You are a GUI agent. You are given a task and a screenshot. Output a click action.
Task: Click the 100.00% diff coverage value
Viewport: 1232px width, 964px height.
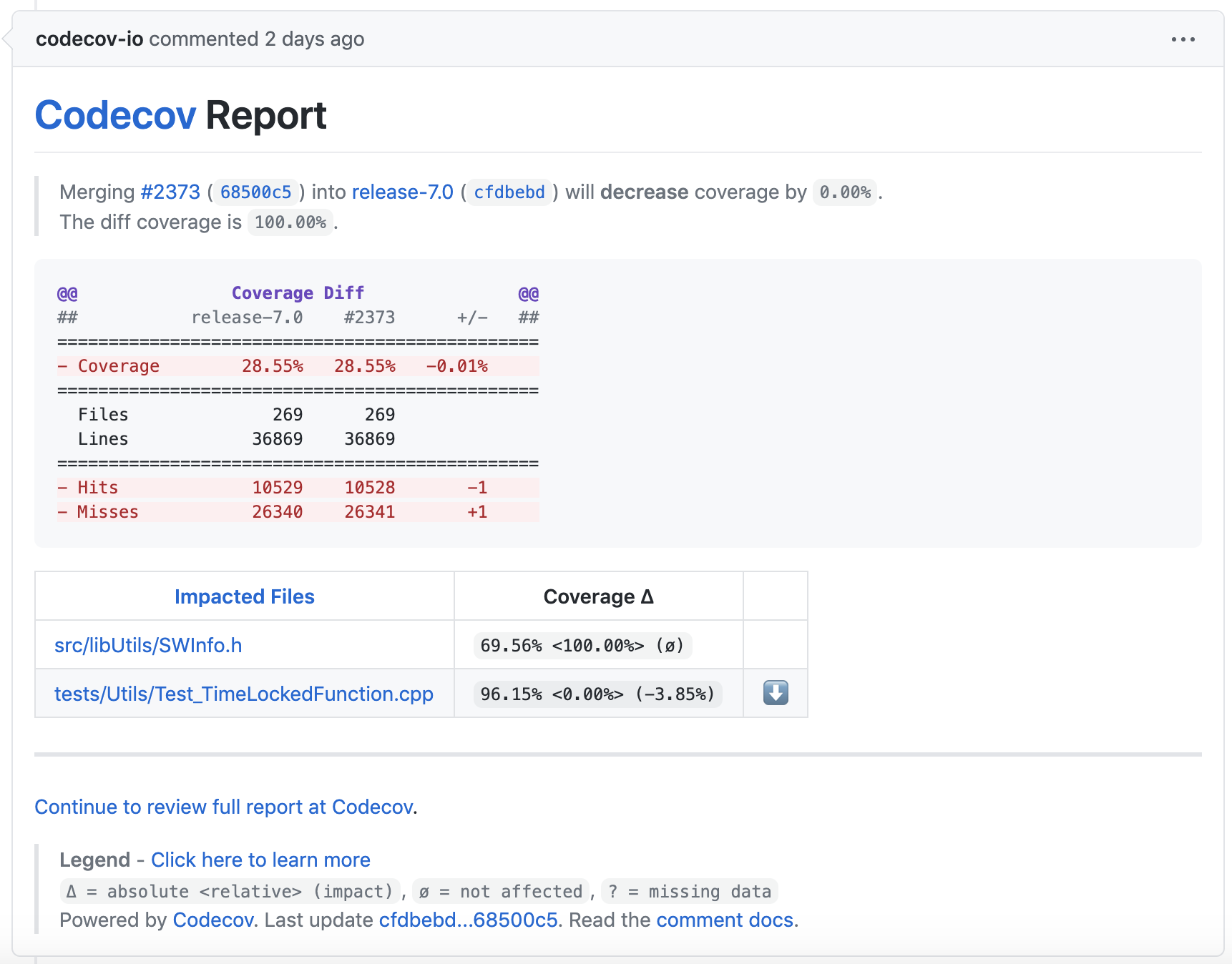[x=290, y=222]
